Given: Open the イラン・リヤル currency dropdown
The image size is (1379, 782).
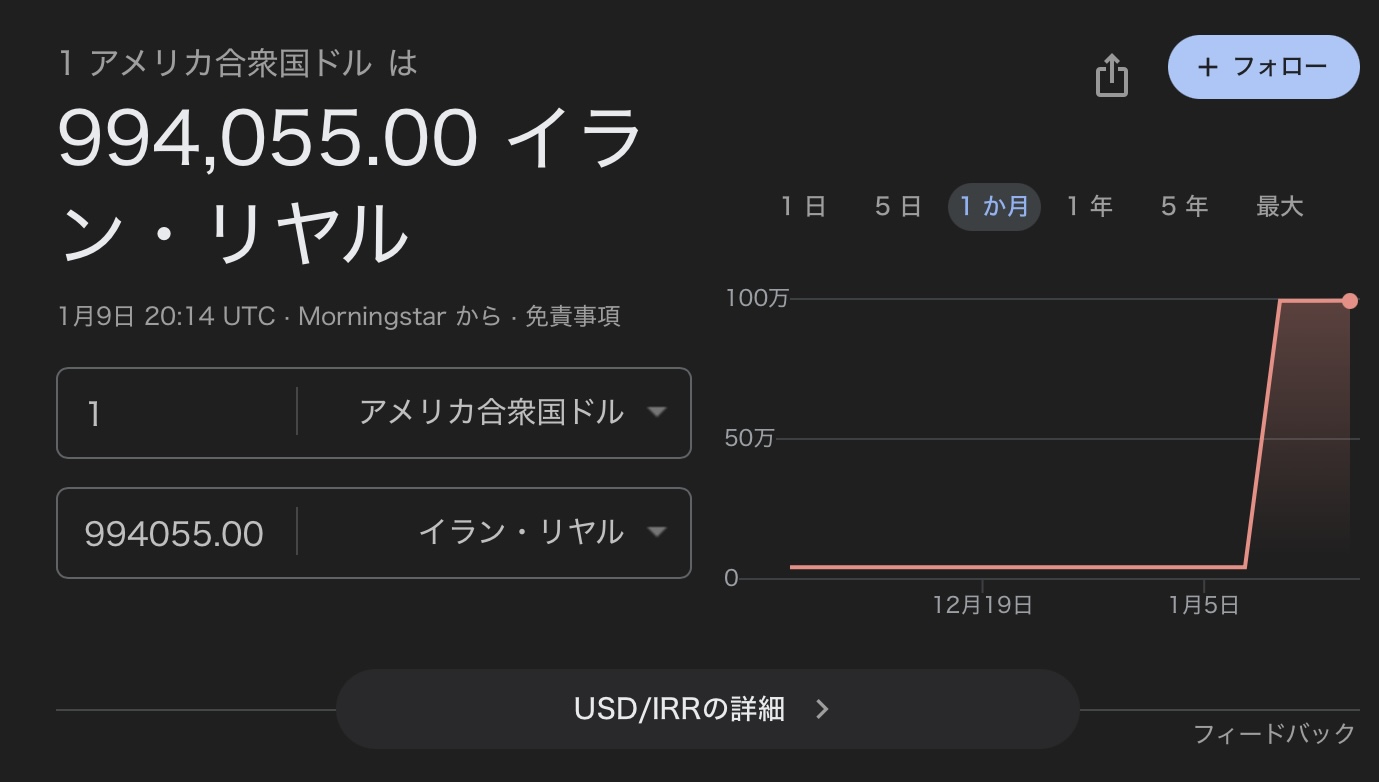Looking at the screenshot, I should (521, 532).
